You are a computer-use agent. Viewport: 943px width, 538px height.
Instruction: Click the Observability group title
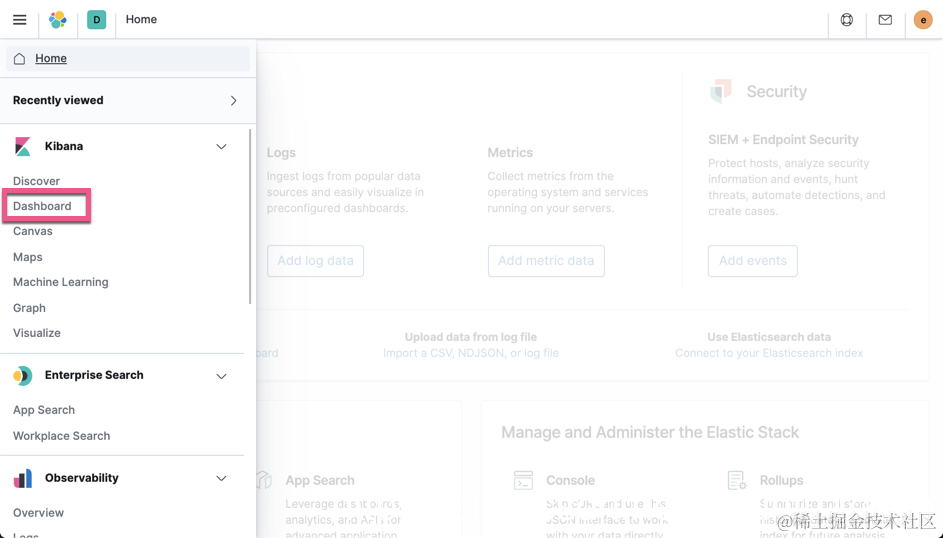[x=82, y=478]
